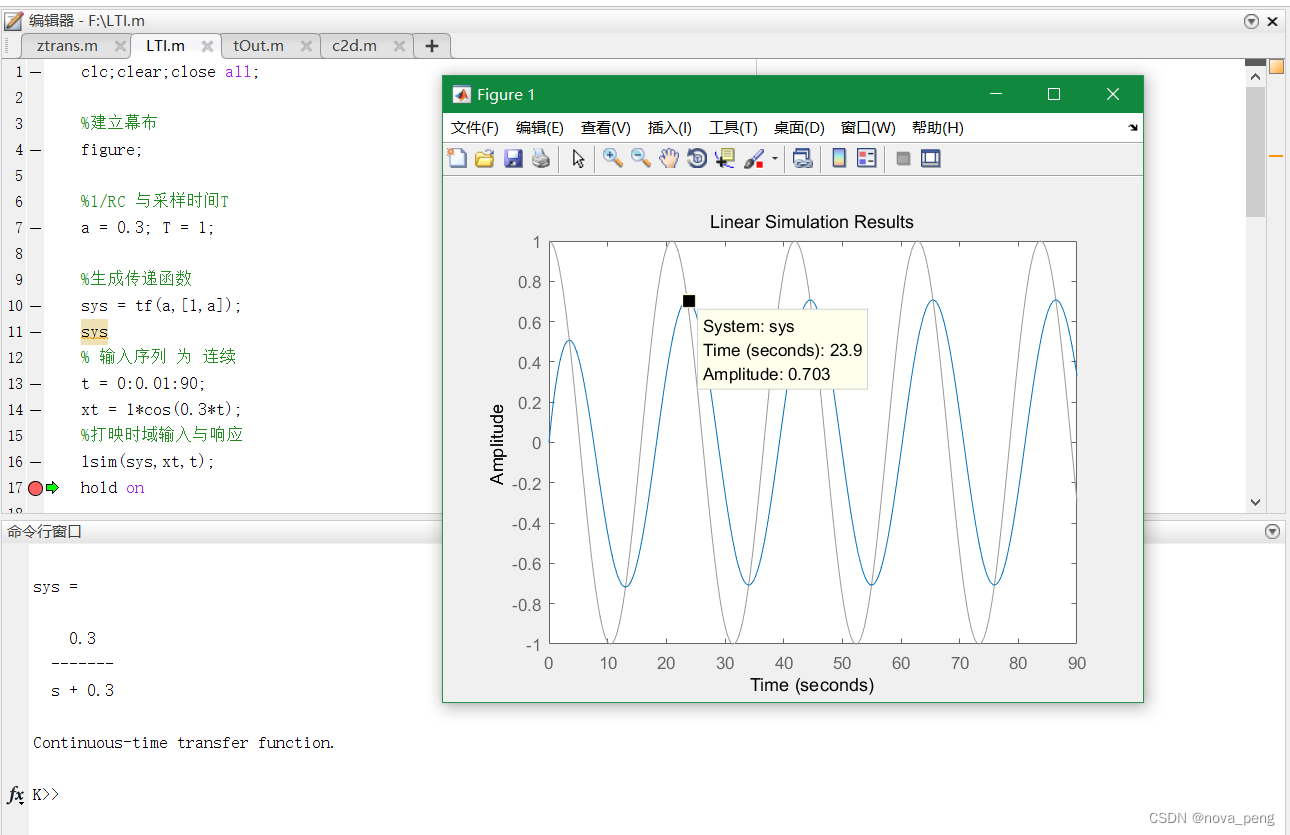
Task: Click the data tip box showing Amplitude 0.703
Action: tap(782, 350)
